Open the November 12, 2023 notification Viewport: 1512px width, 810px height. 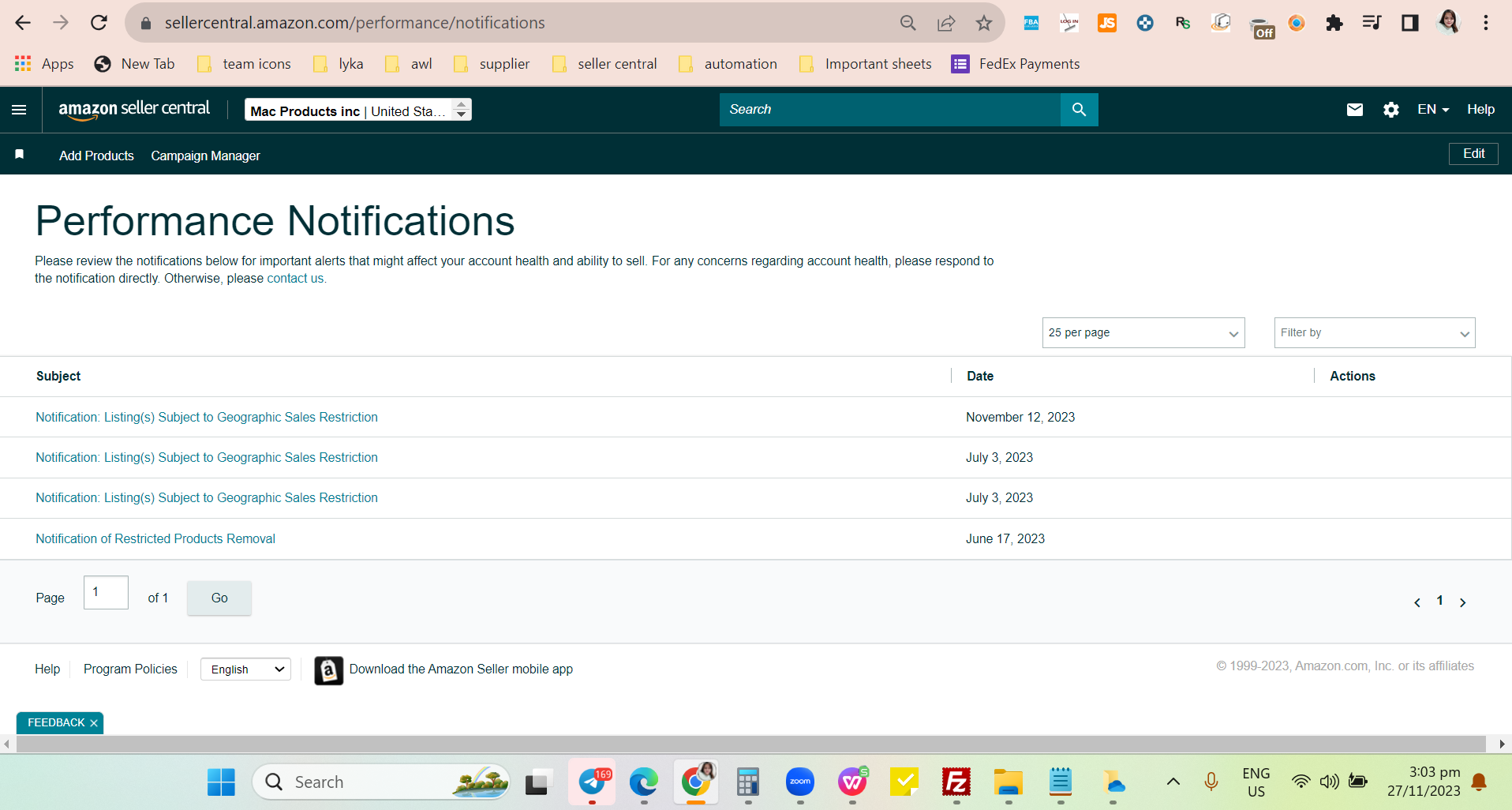(x=207, y=417)
